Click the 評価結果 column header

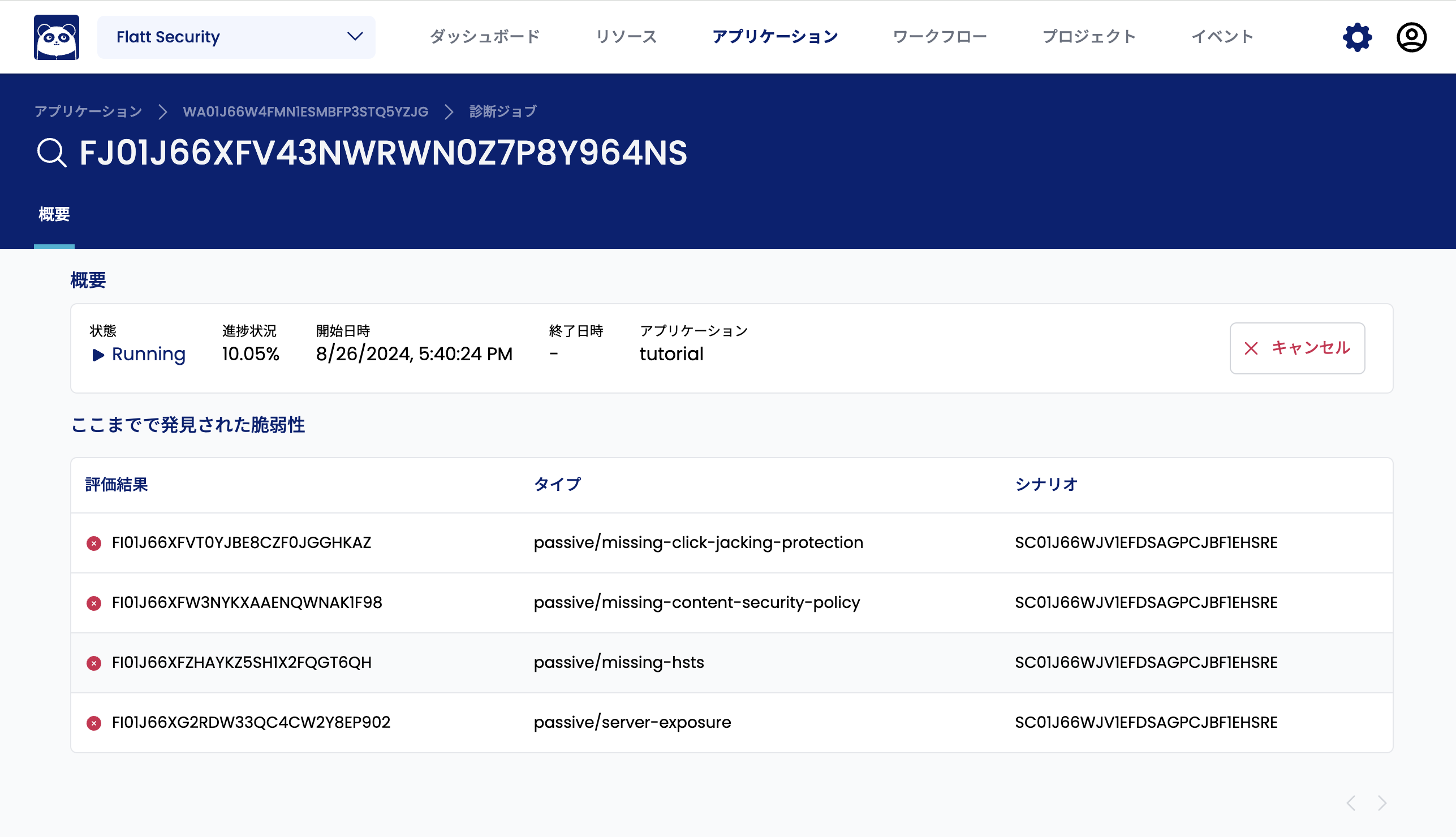(117, 485)
